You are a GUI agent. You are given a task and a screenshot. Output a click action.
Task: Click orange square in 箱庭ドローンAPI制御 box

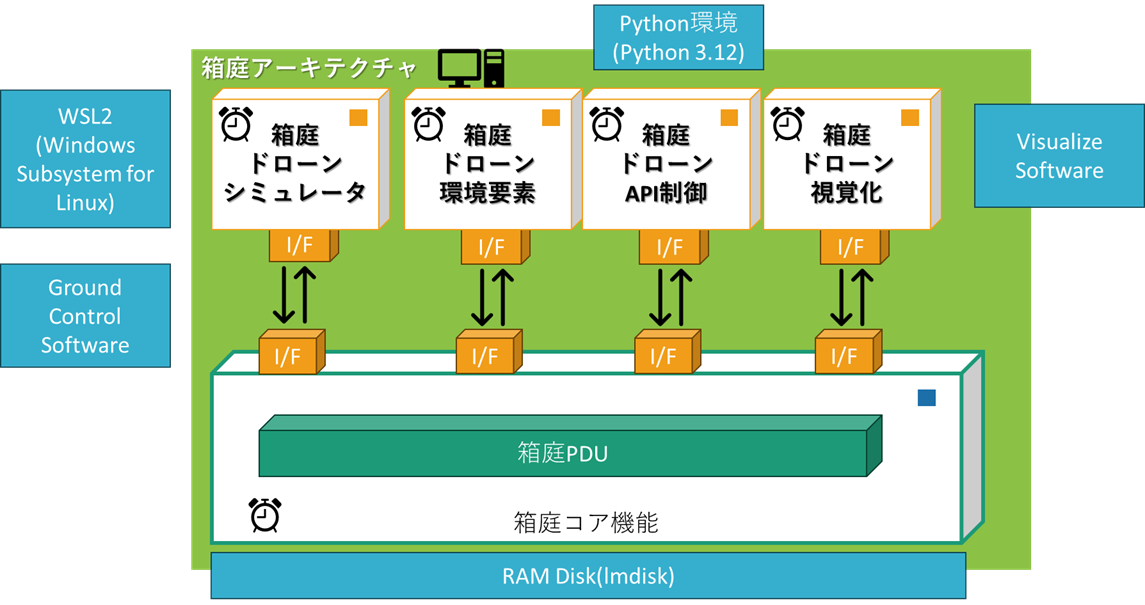(729, 117)
